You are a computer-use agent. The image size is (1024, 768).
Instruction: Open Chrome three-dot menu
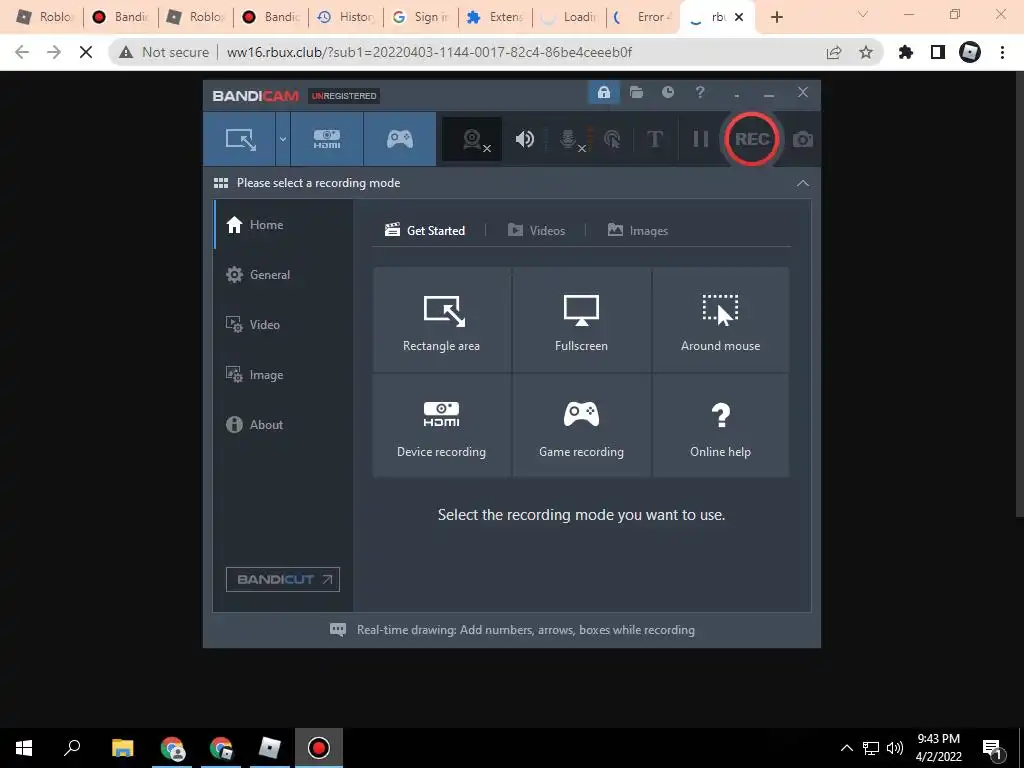tap(1002, 52)
